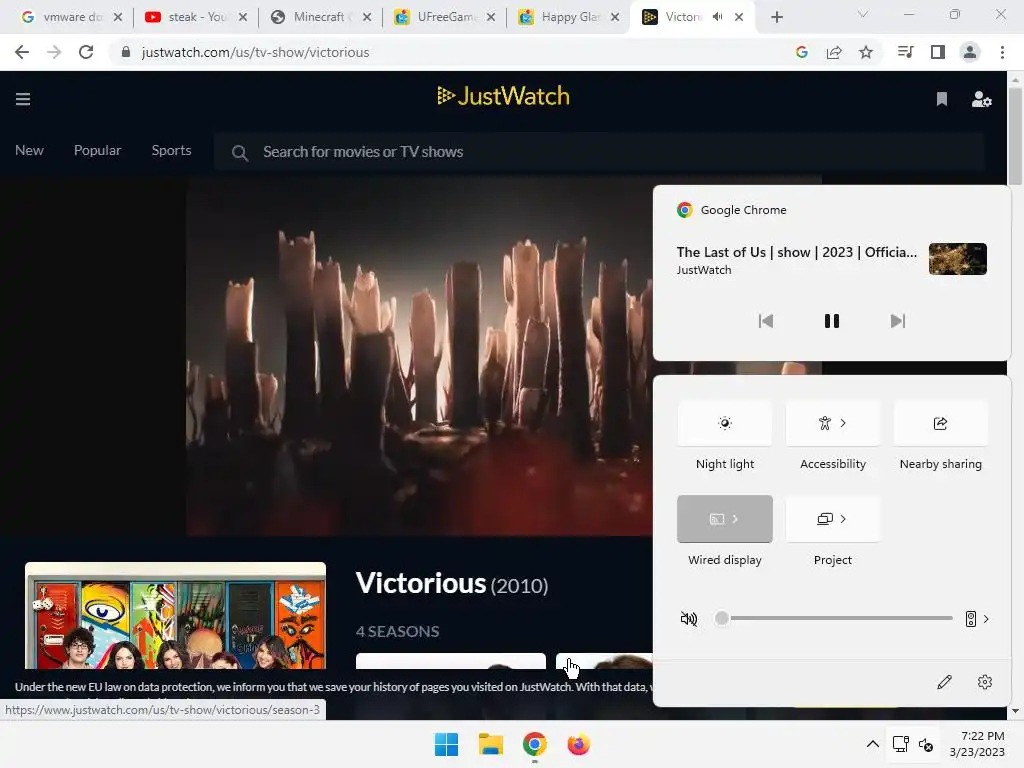Select a sound output device arrow
The image size is (1024, 768).
click(978, 618)
